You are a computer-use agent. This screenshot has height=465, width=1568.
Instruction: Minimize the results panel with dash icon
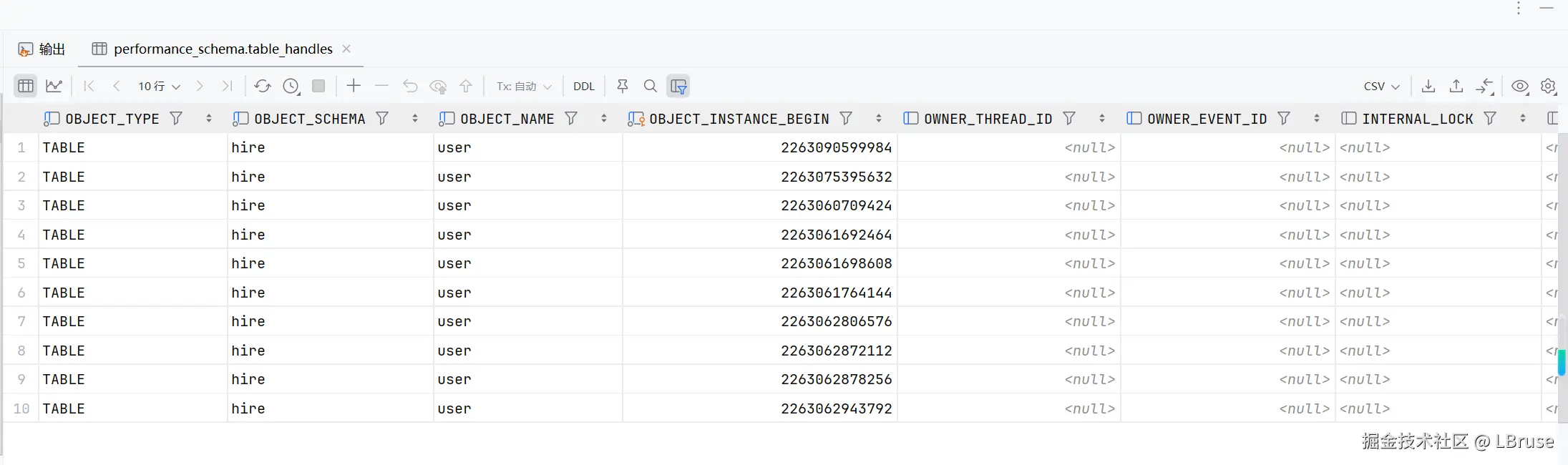[x=1547, y=8]
